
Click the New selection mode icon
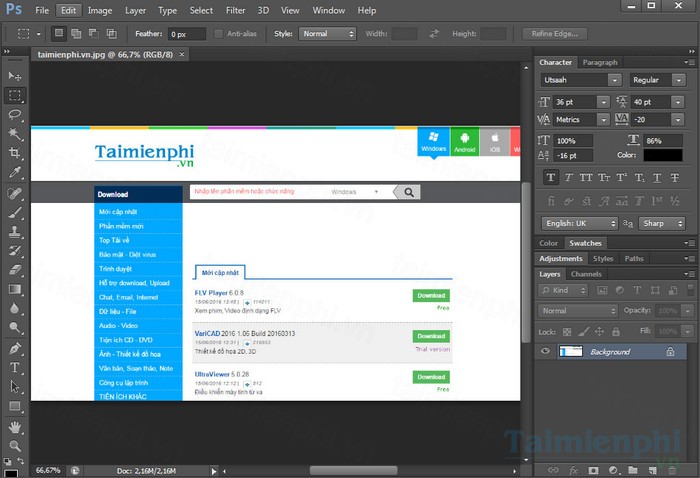tap(58, 33)
